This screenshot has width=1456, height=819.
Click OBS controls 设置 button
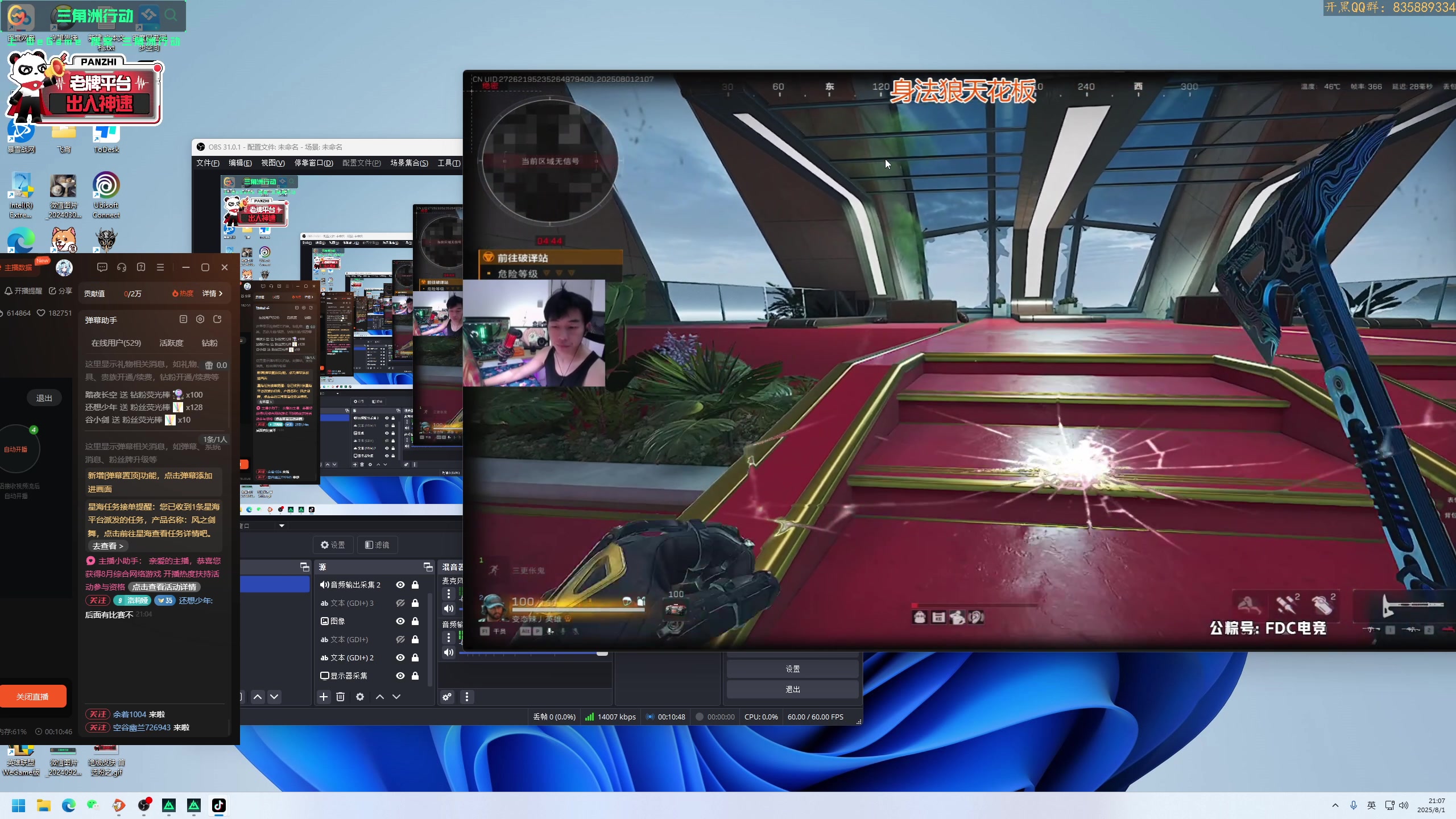(792, 669)
